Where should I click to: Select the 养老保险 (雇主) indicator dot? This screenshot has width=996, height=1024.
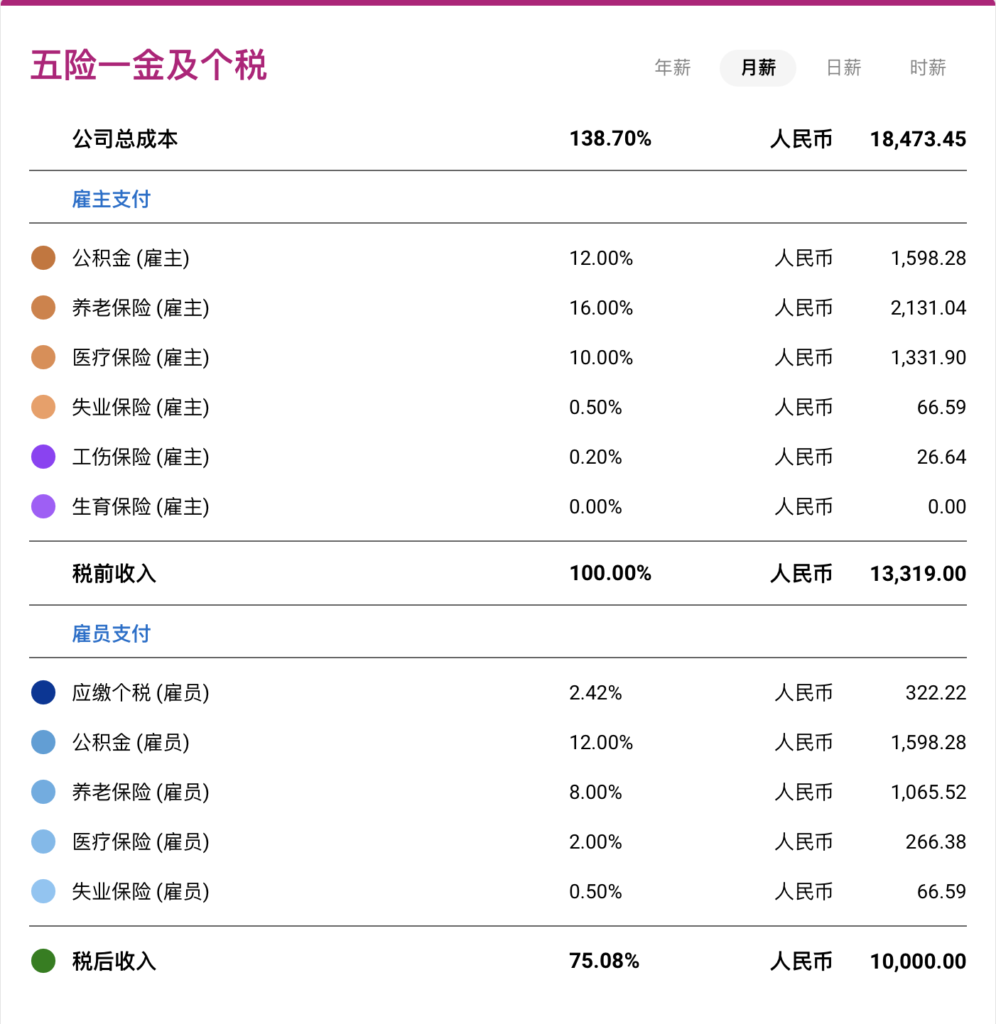click(x=43, y=307)
